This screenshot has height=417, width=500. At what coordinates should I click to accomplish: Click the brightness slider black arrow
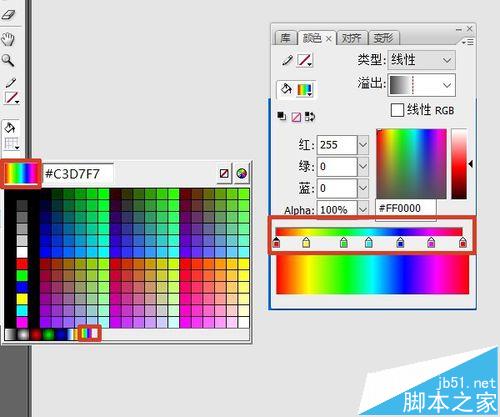click(471, 164)
